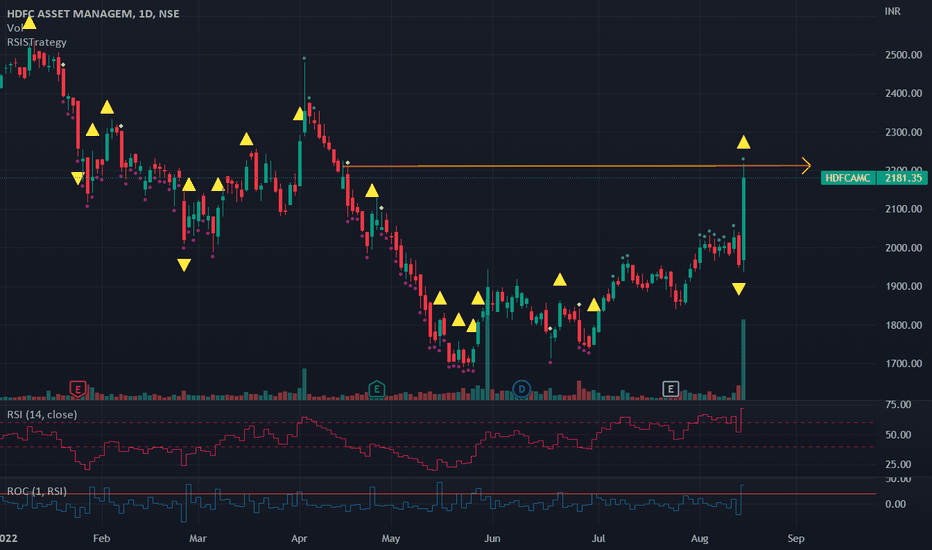Click the yellow up-triangle beside the Vol label

tap(29, 23)
